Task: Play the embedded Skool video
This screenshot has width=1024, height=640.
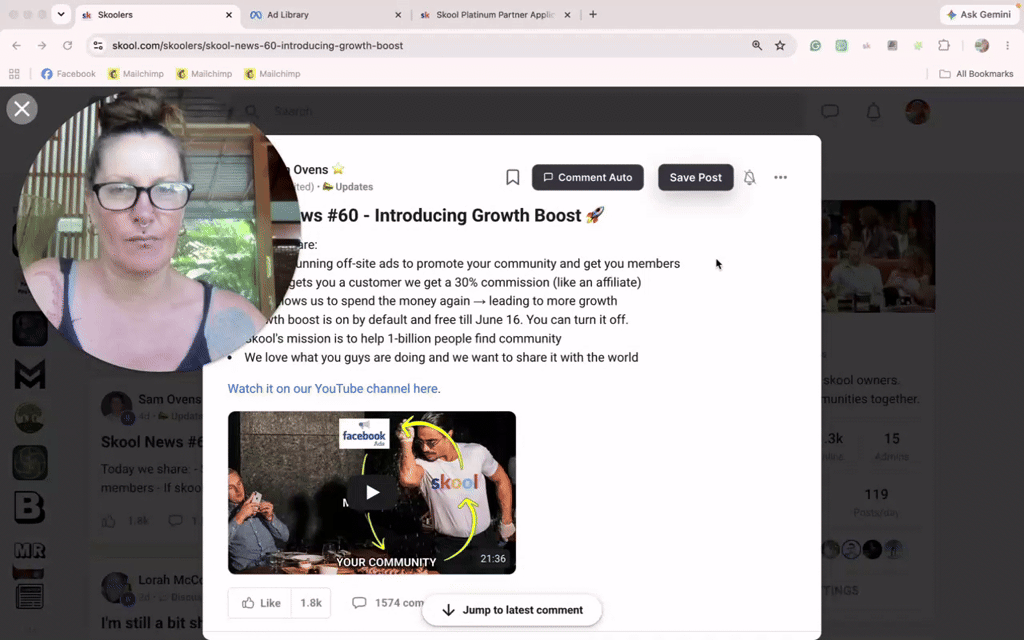Action: 372,492
